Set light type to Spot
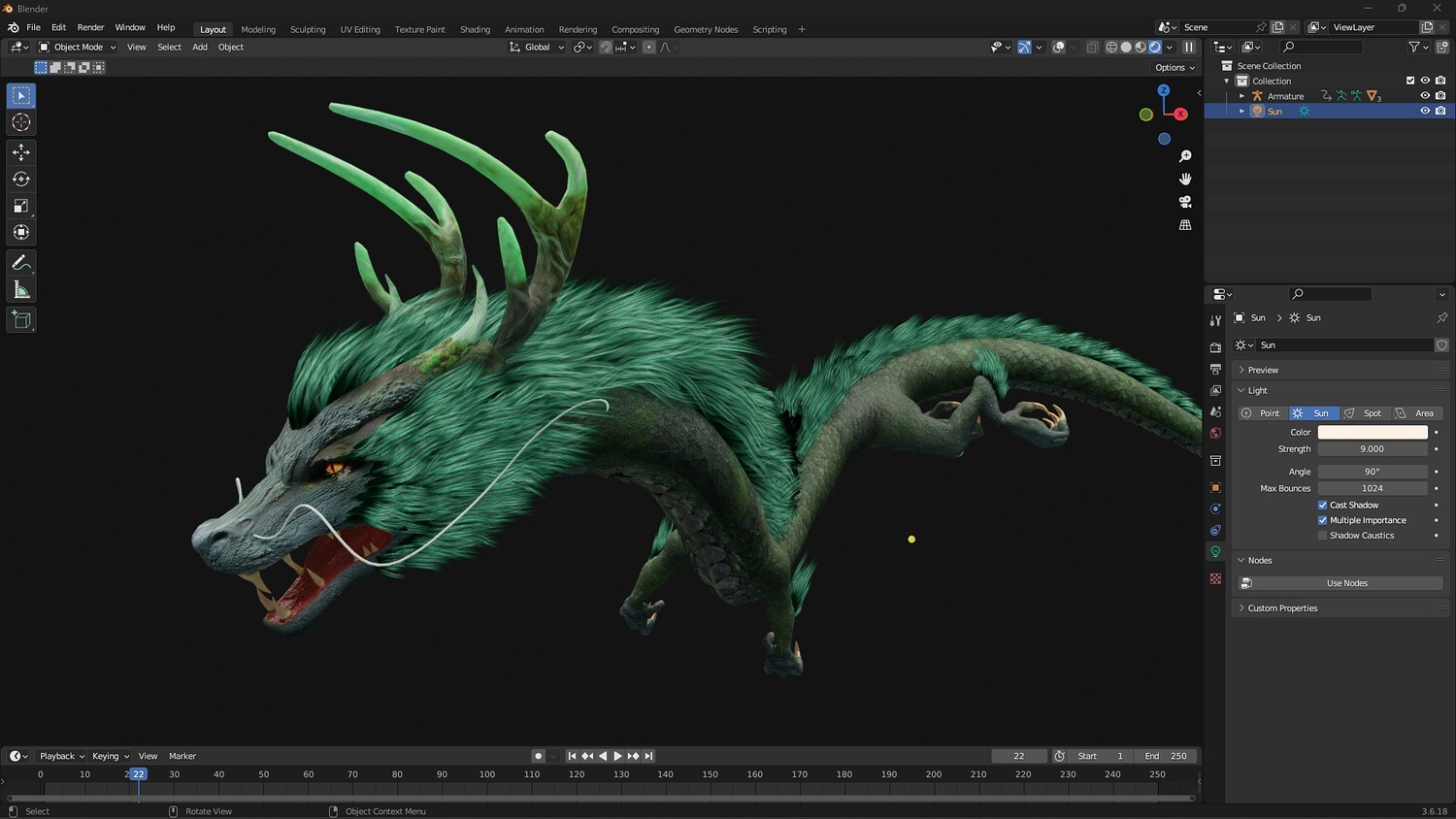Viewport: 1456px width, 819px height. [1364, 413]
